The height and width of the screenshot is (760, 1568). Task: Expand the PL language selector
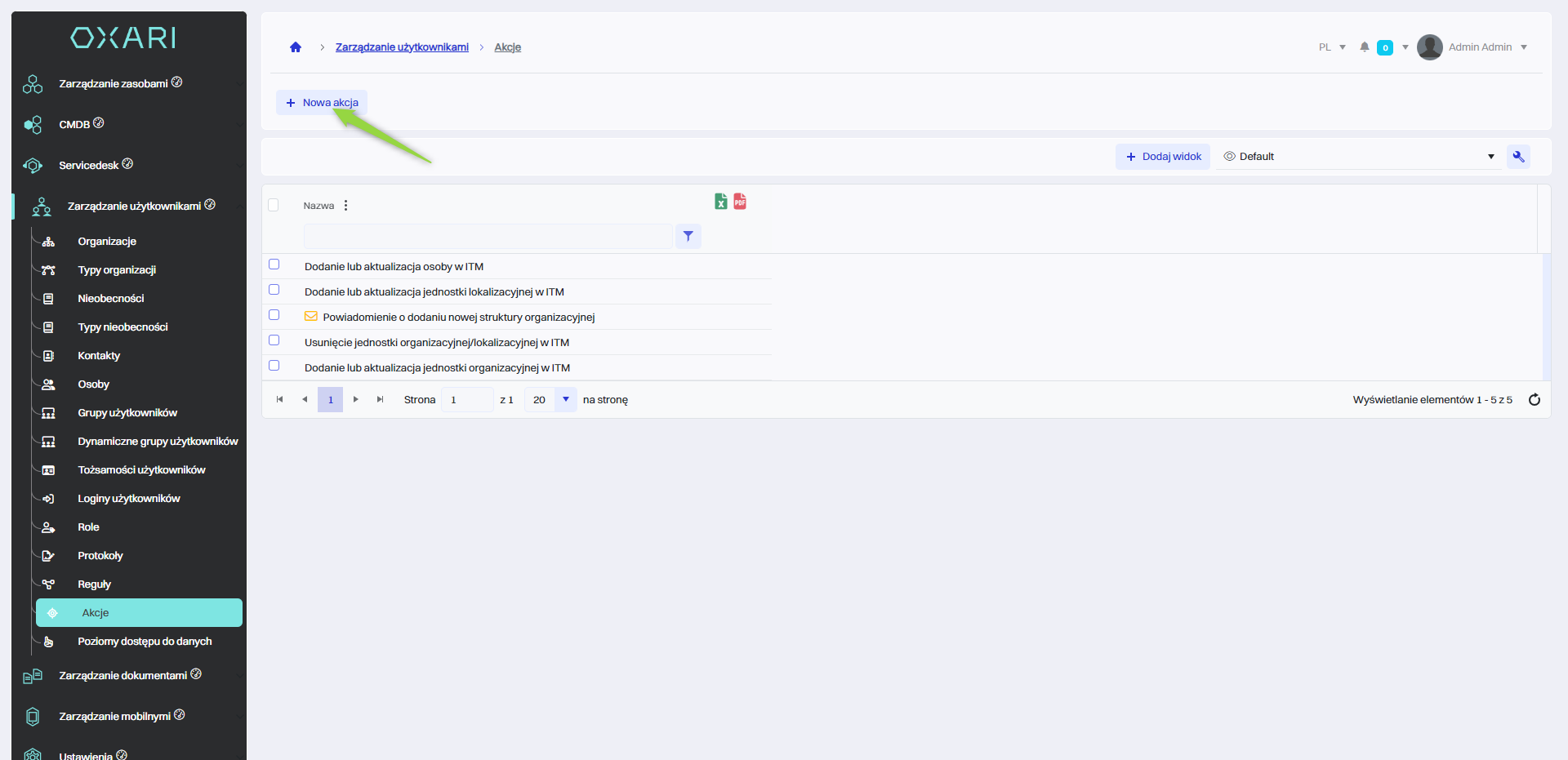click(x=1331, y=47)
